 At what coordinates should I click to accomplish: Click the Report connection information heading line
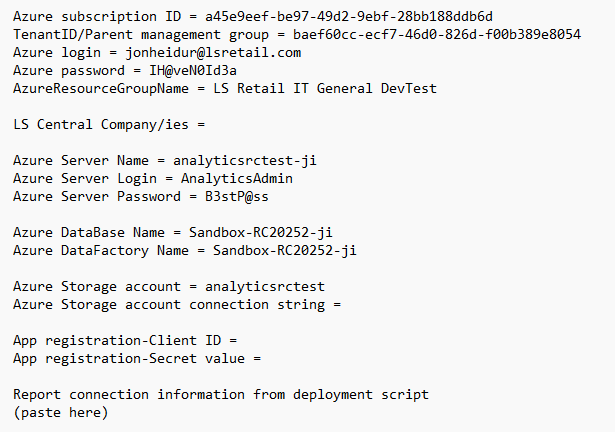(x=221, y=394)
